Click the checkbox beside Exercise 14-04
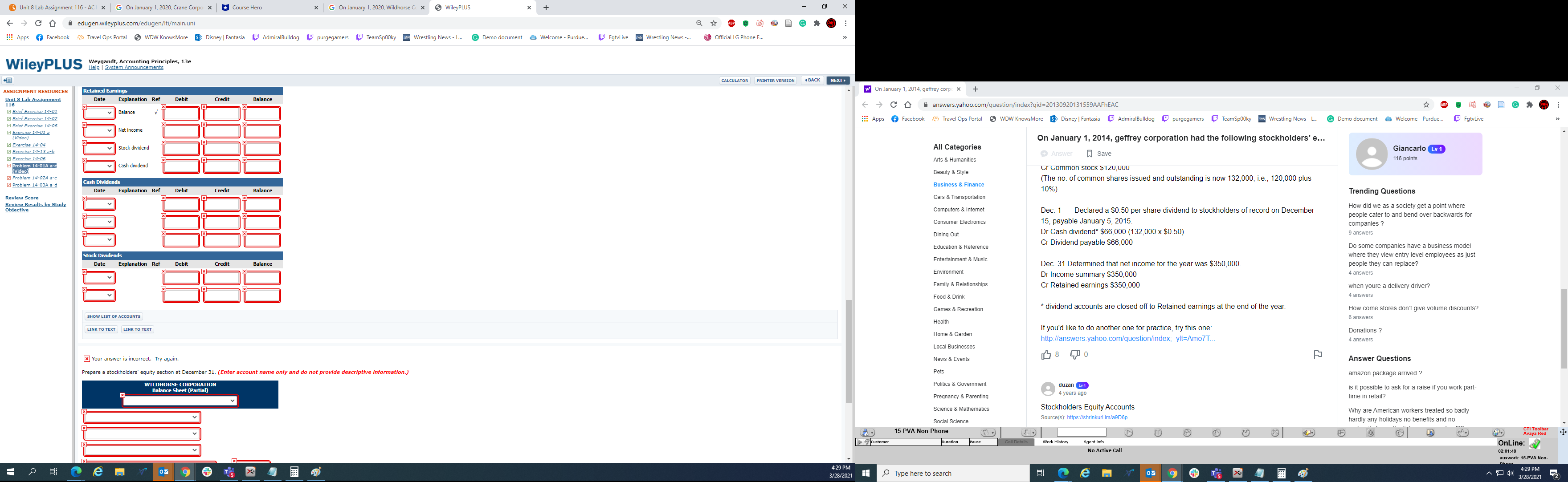 coord(8,145)
